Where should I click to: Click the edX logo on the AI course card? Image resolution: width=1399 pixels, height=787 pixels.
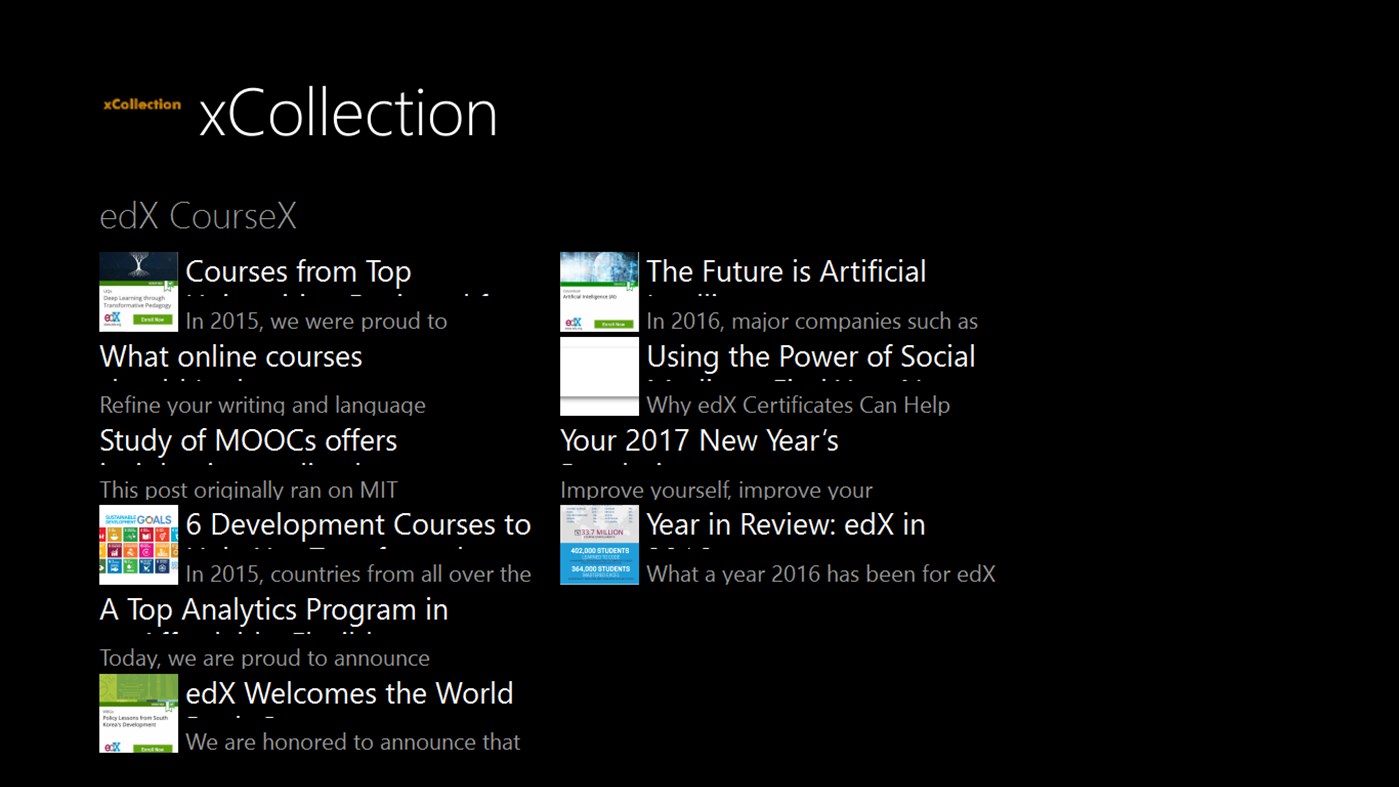(x=575, y=322)
